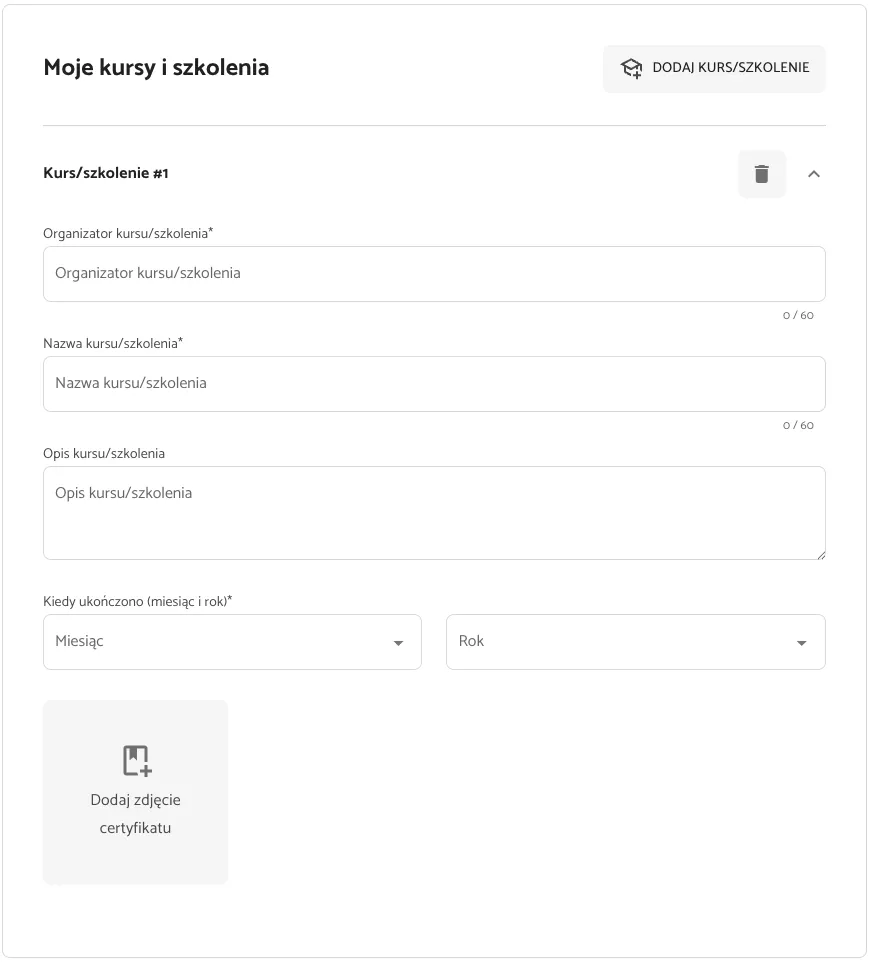Click the Kurs/szkolenie #1 section header
The width and height of the screenshot is (870, 963).
(x=106, y=173)
